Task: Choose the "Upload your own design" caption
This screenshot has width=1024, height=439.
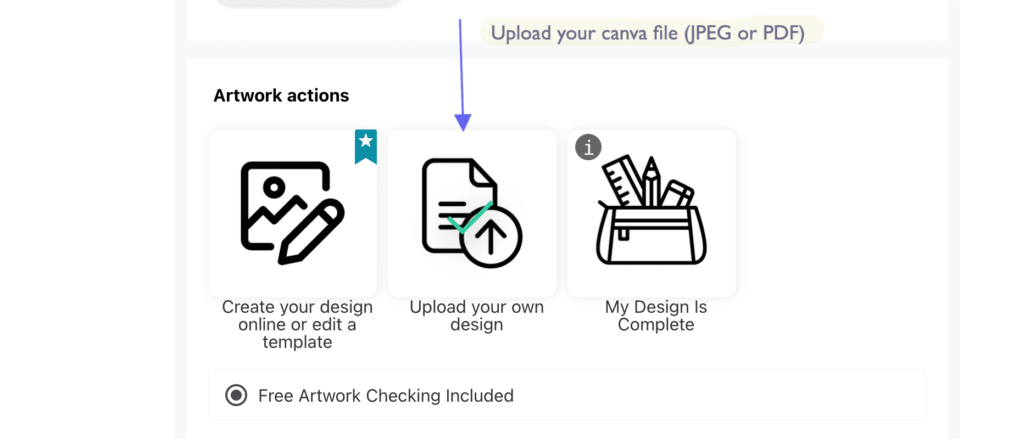Action: click(x=476, y=316)
